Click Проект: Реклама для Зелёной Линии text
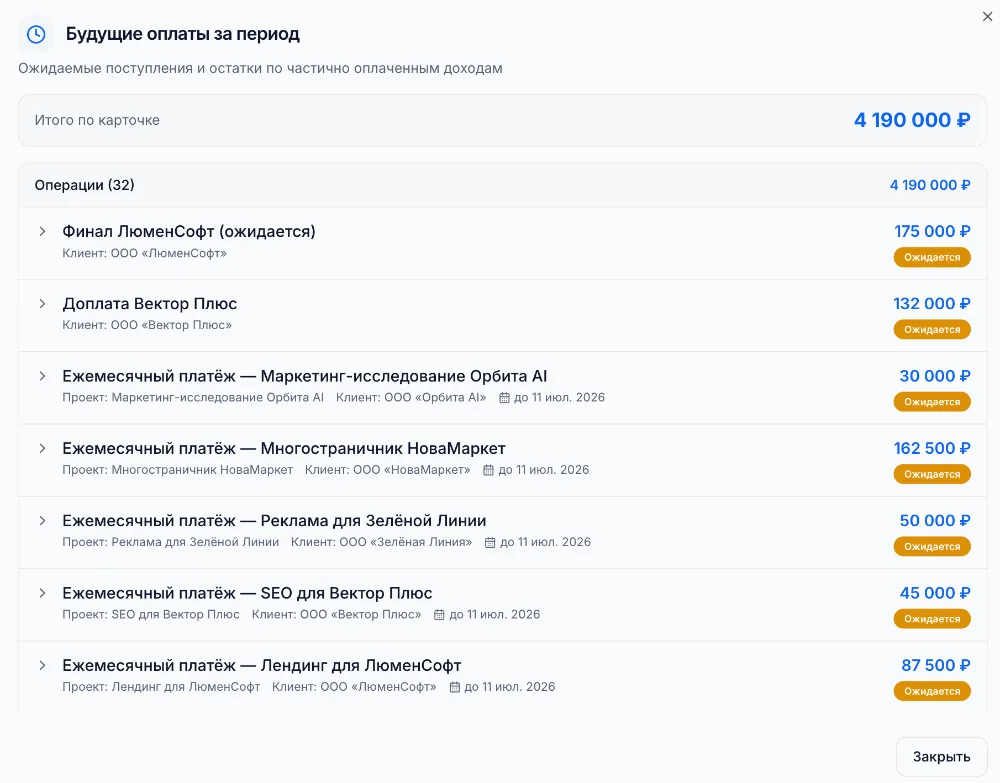Image resolution: width=1000 pixels, height=783 pixels. coord(170,543)
